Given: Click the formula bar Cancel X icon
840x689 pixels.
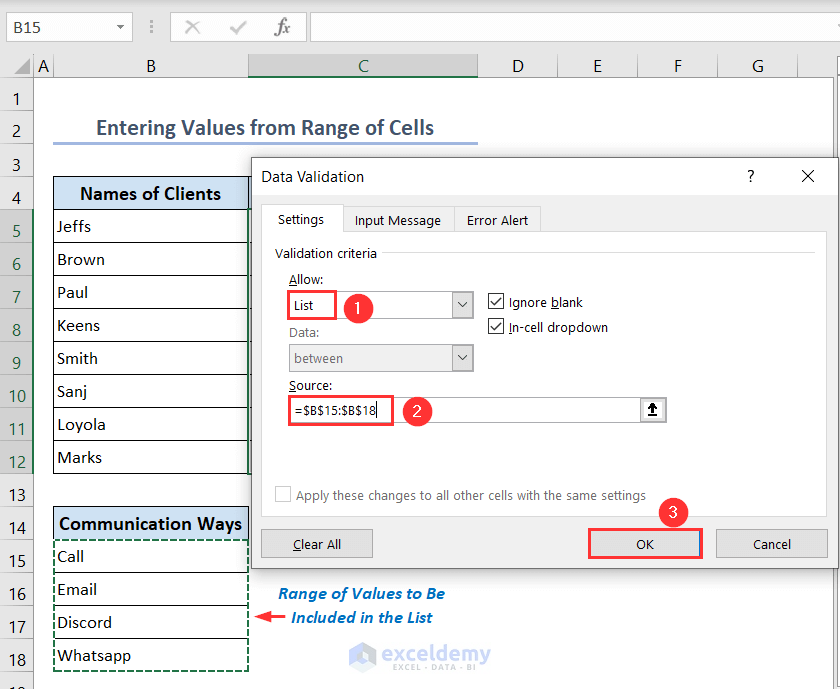Looking at the screenshot, I should click(x=193, y=27).
